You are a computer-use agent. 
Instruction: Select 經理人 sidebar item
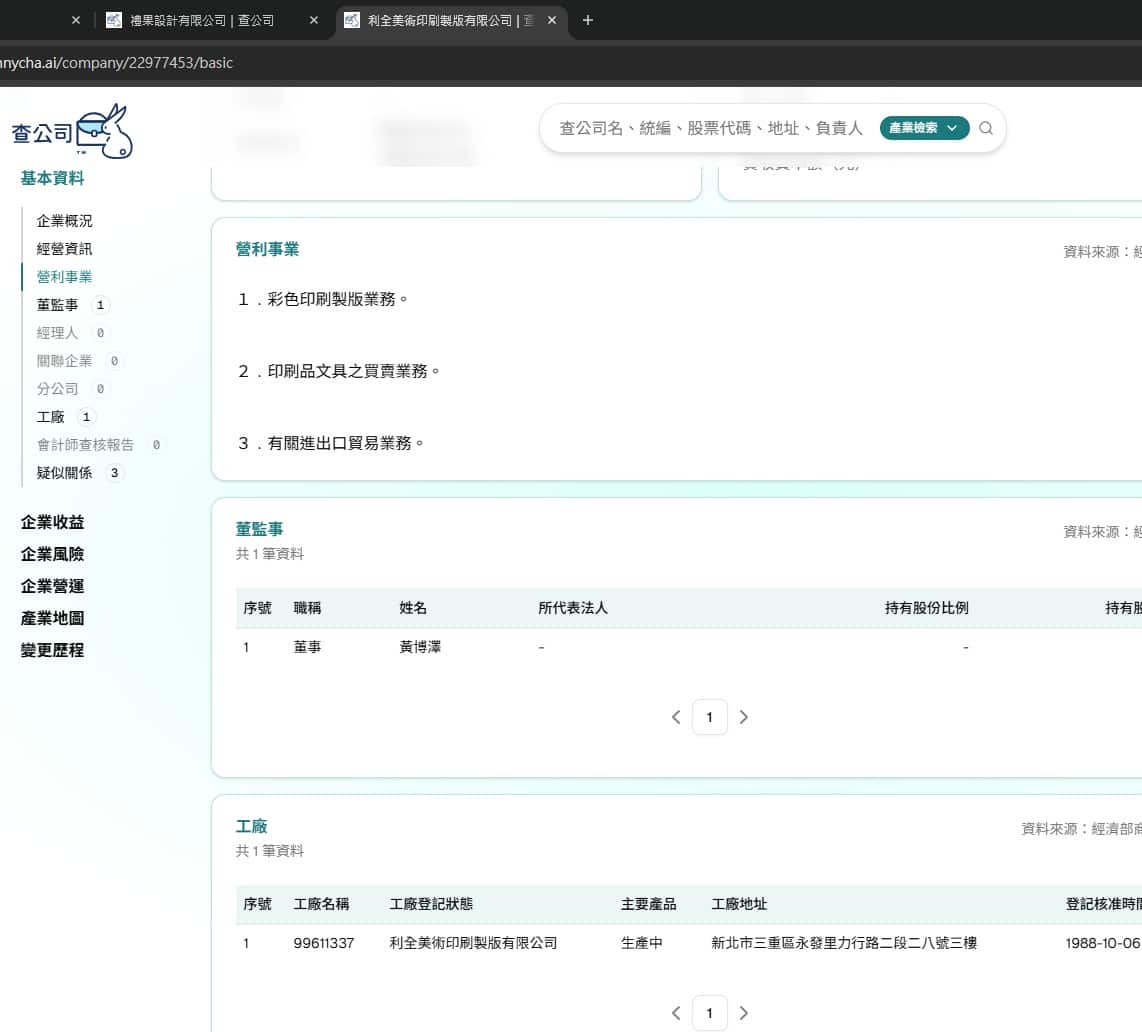point(58,333)
